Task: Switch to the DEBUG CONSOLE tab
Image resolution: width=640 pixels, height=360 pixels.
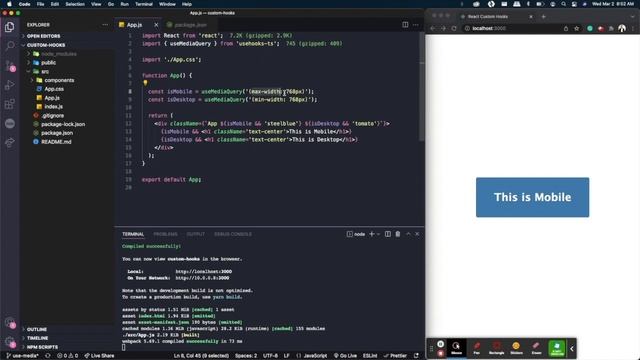Action: [x=233, y=234]
